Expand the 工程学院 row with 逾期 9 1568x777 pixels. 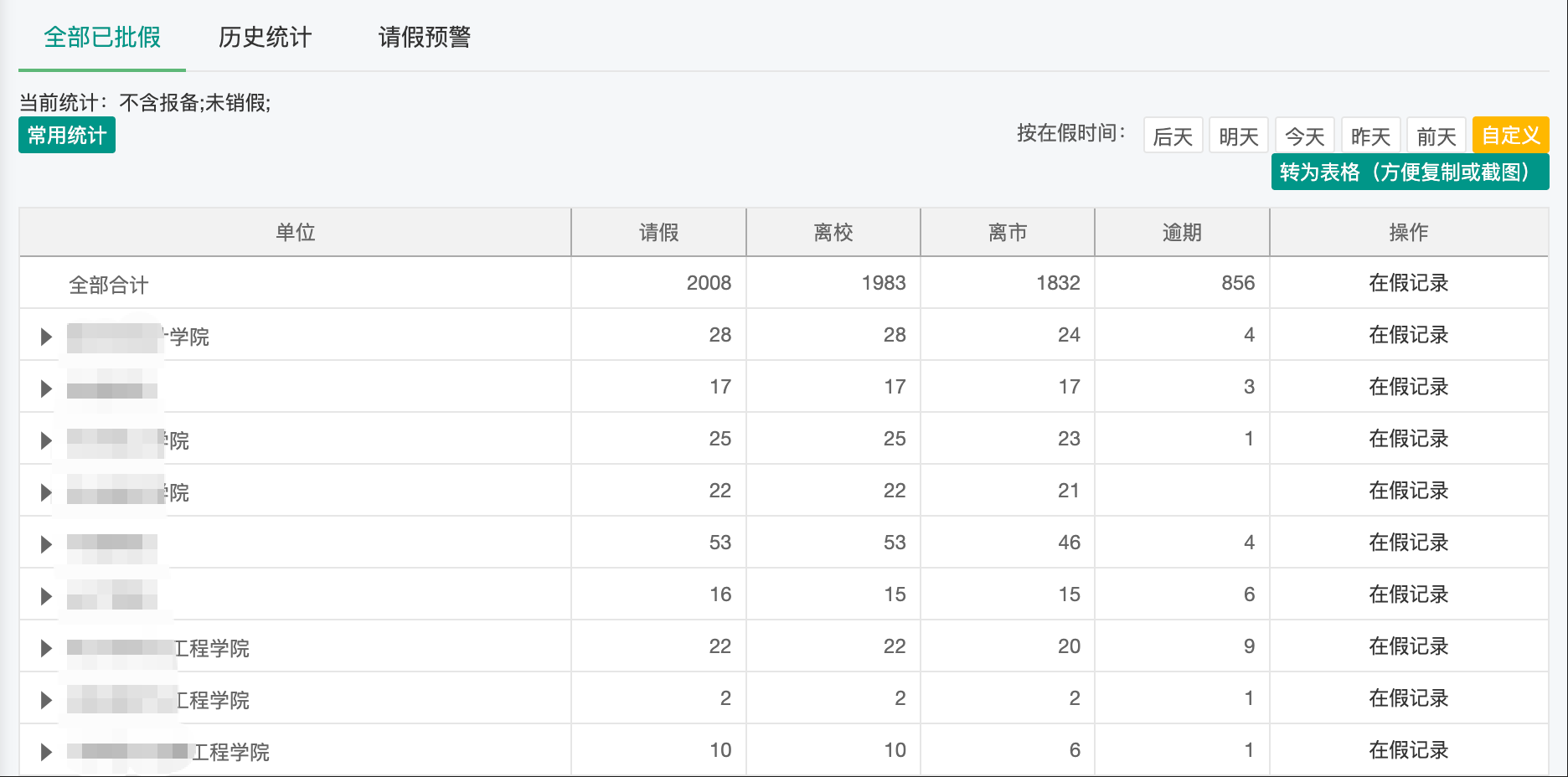[46, 648]
